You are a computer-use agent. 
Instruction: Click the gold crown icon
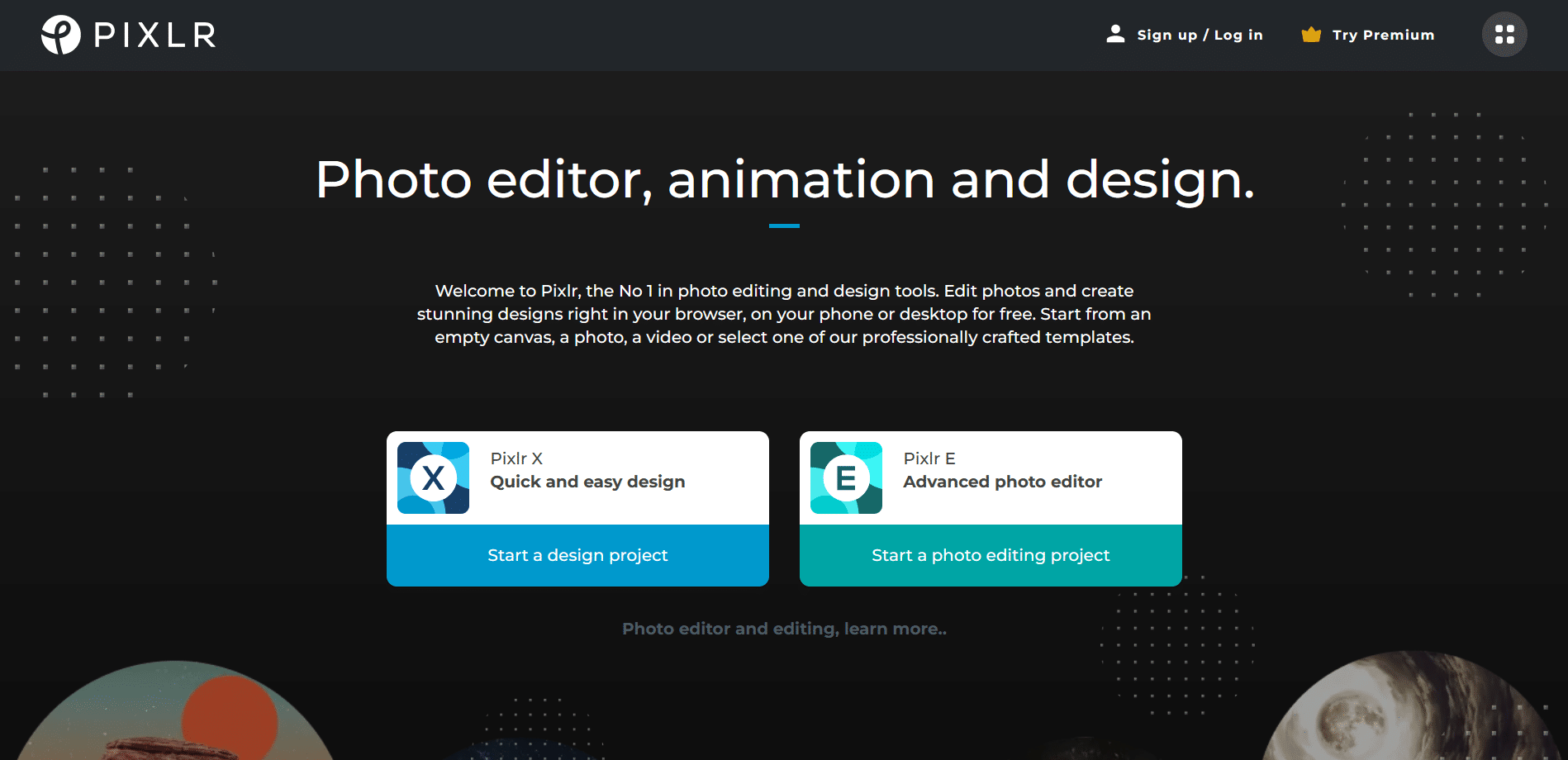pos(1311,35)
